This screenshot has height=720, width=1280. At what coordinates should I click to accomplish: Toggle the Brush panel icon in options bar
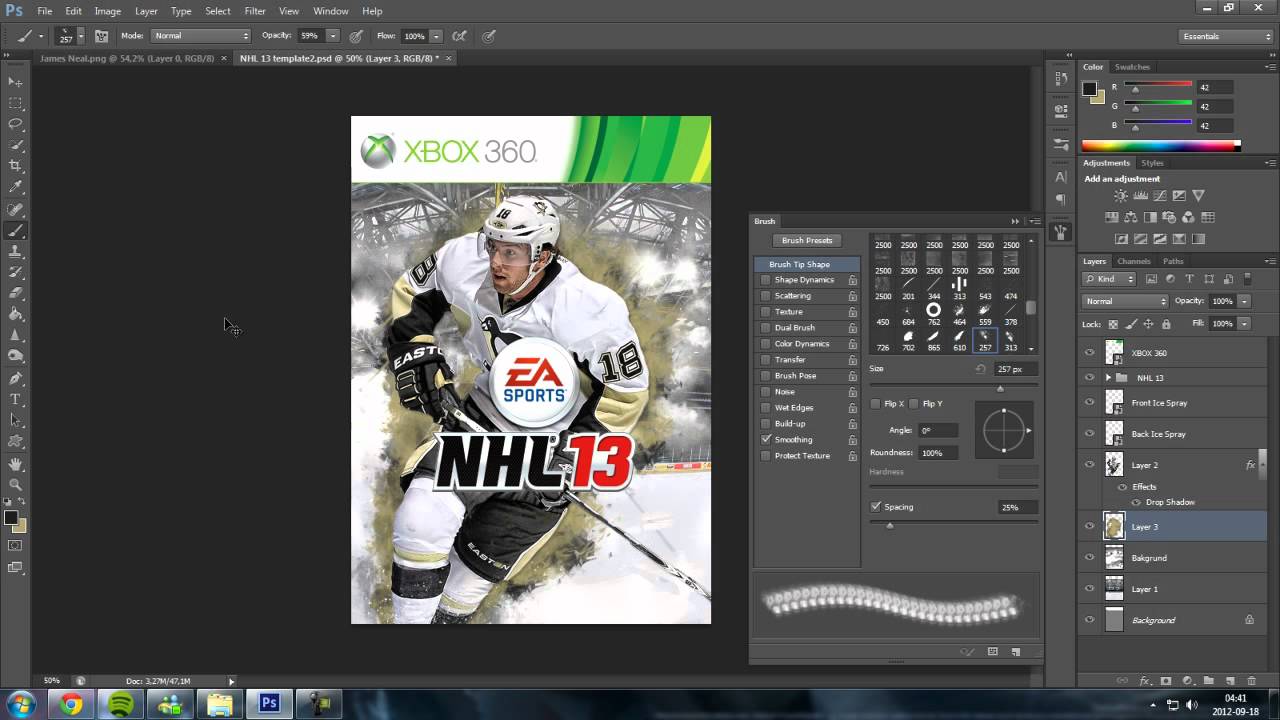(101, 36)
